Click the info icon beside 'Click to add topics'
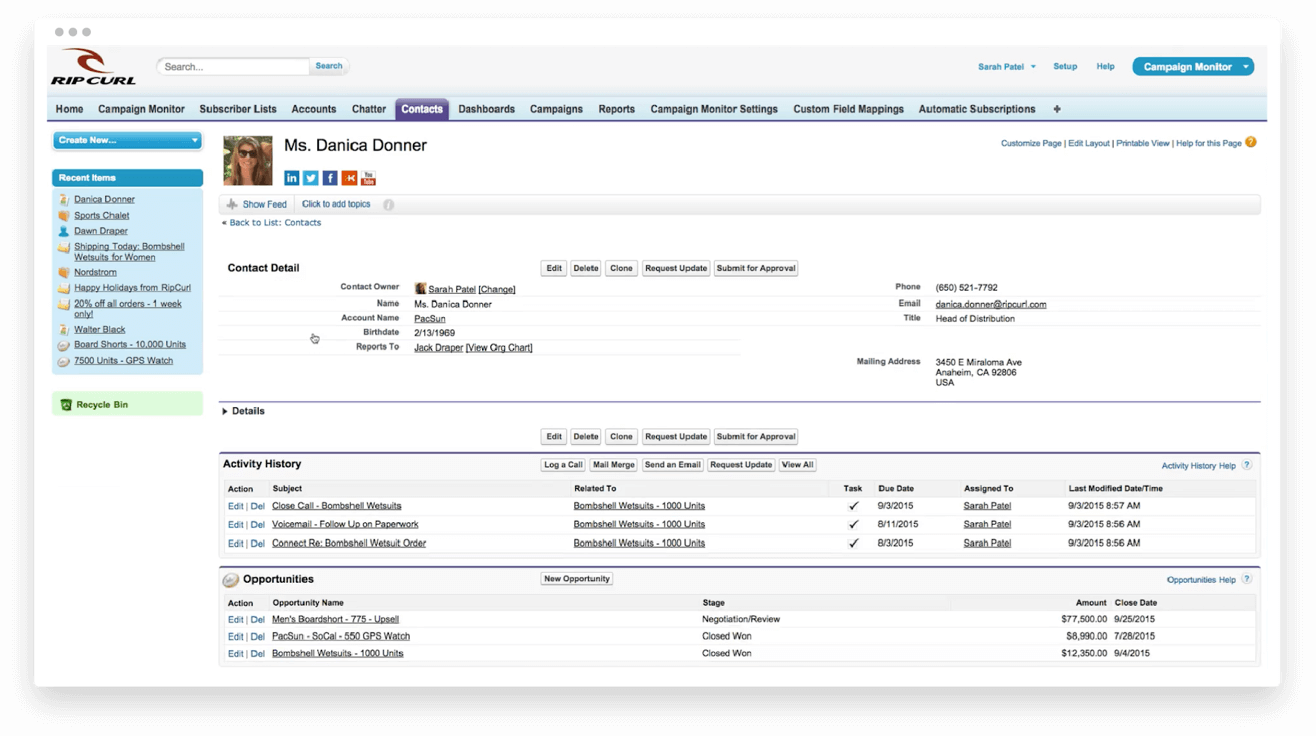The width and height of the screenshot is (1316, 736). (x=388, y=203)
